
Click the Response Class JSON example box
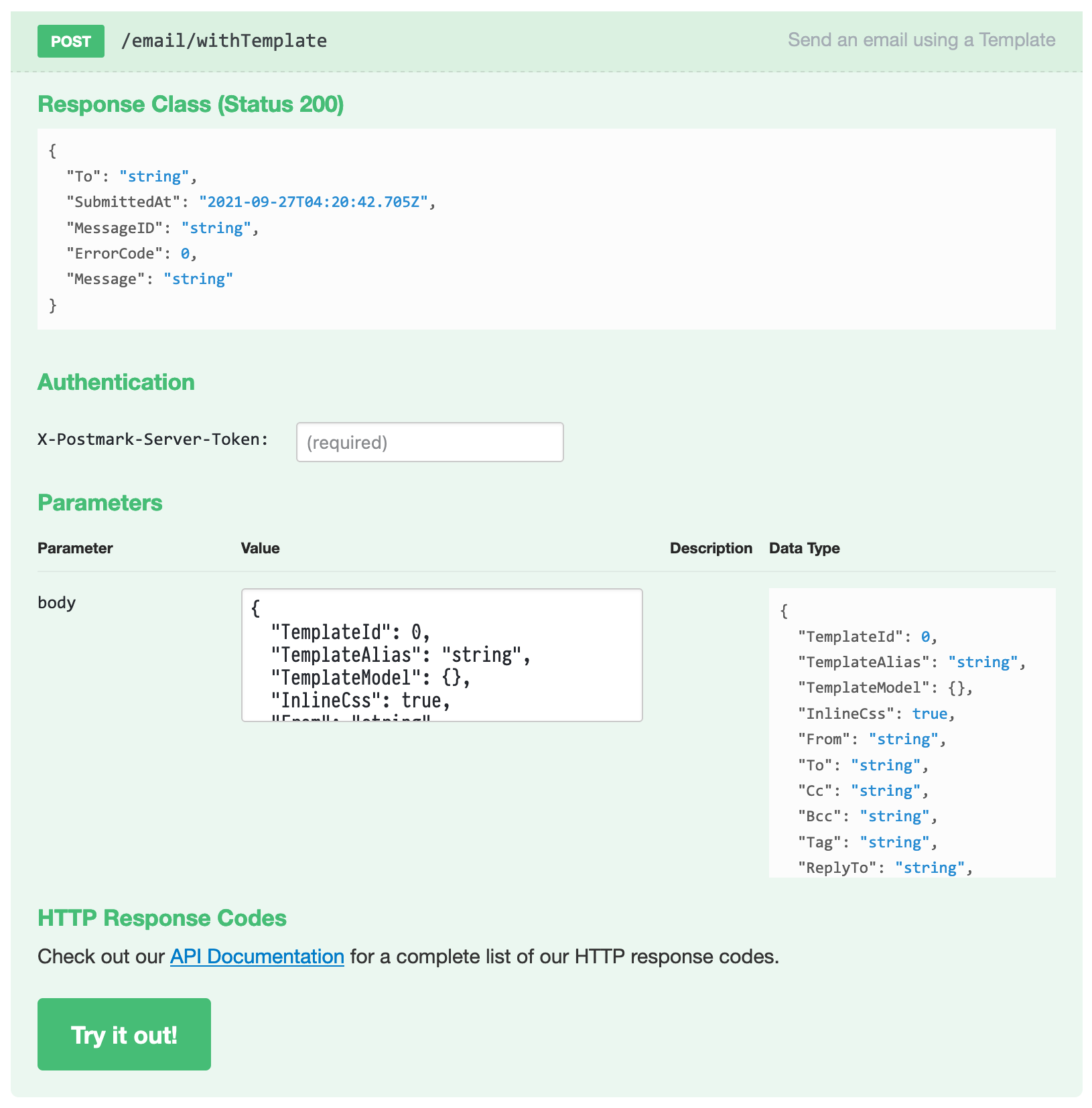[547, 229]
